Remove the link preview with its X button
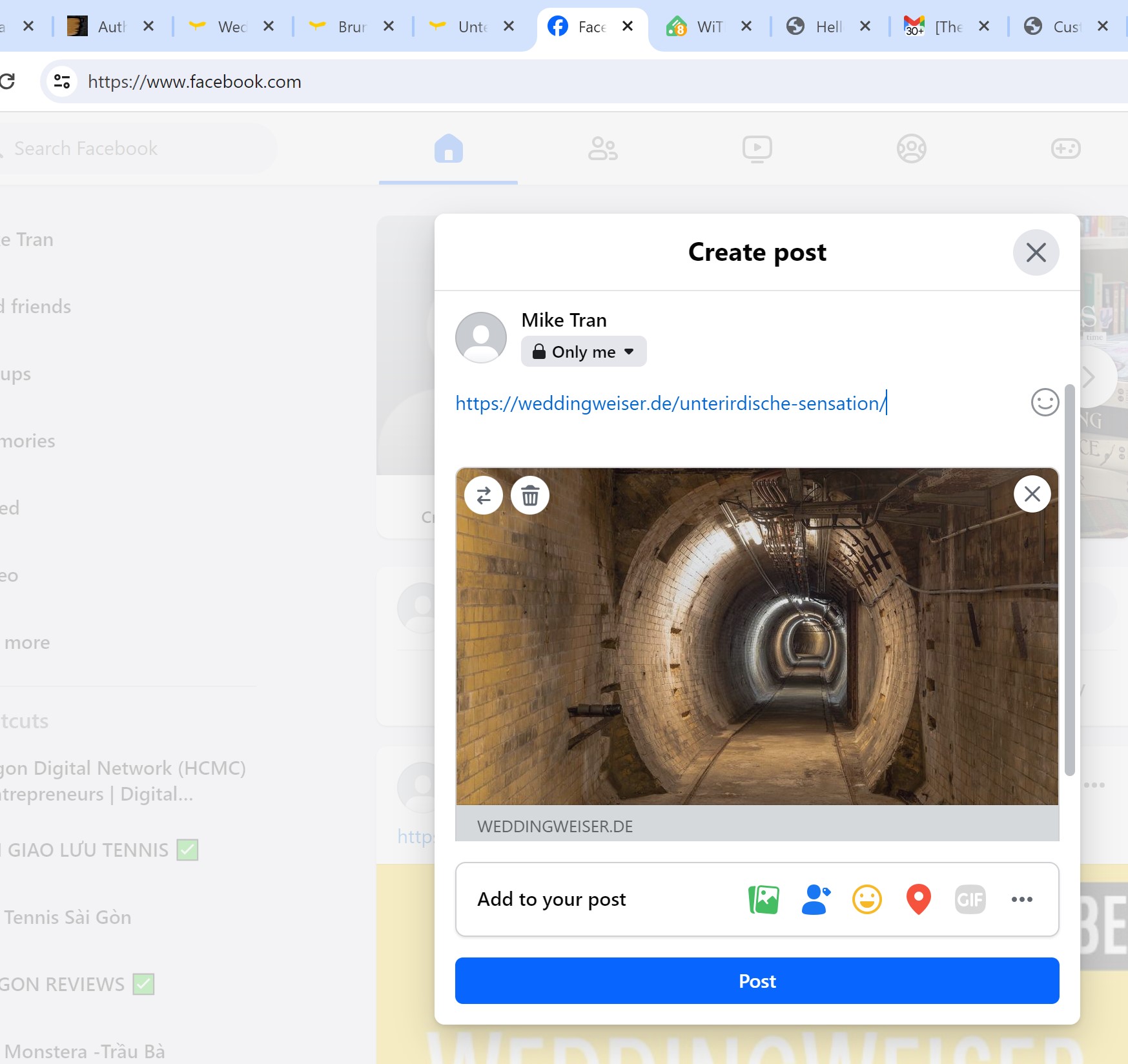Screen dimensions: 1128x1064 [x=1032, y=494]
